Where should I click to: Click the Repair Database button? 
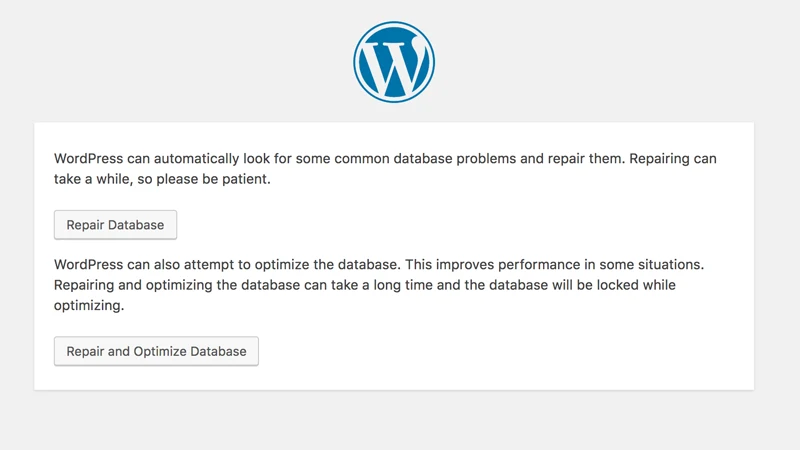[115, 224]
